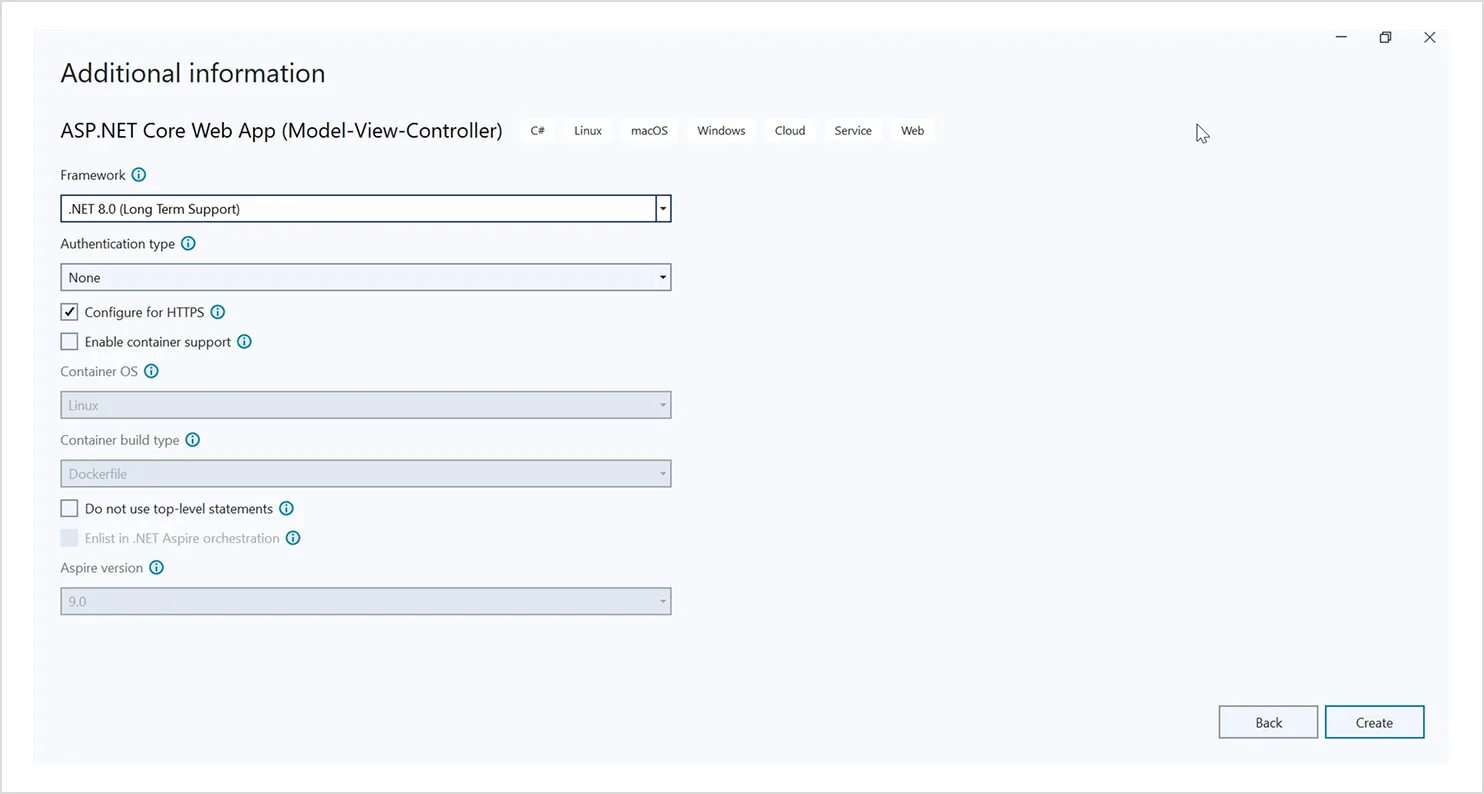Show info about top-level statements option
1484x794 pixels.
click(x=287, y=508)
